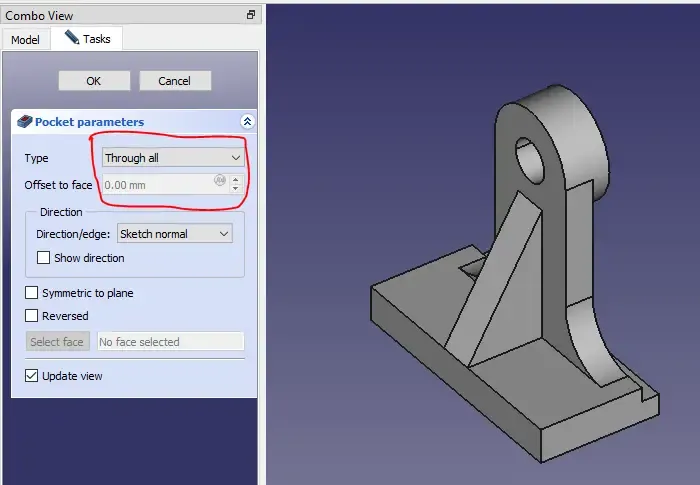Switch to the Model tab
700x485 pixels.
25,40
